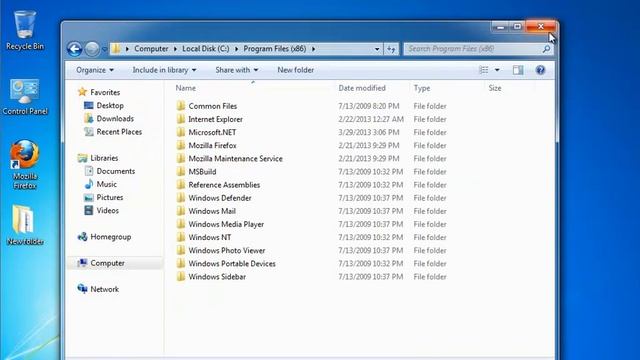Click the Back navigation arrow button
Image resolution: width=640 pixels, height=360 pixels.
tap(75, 49)
